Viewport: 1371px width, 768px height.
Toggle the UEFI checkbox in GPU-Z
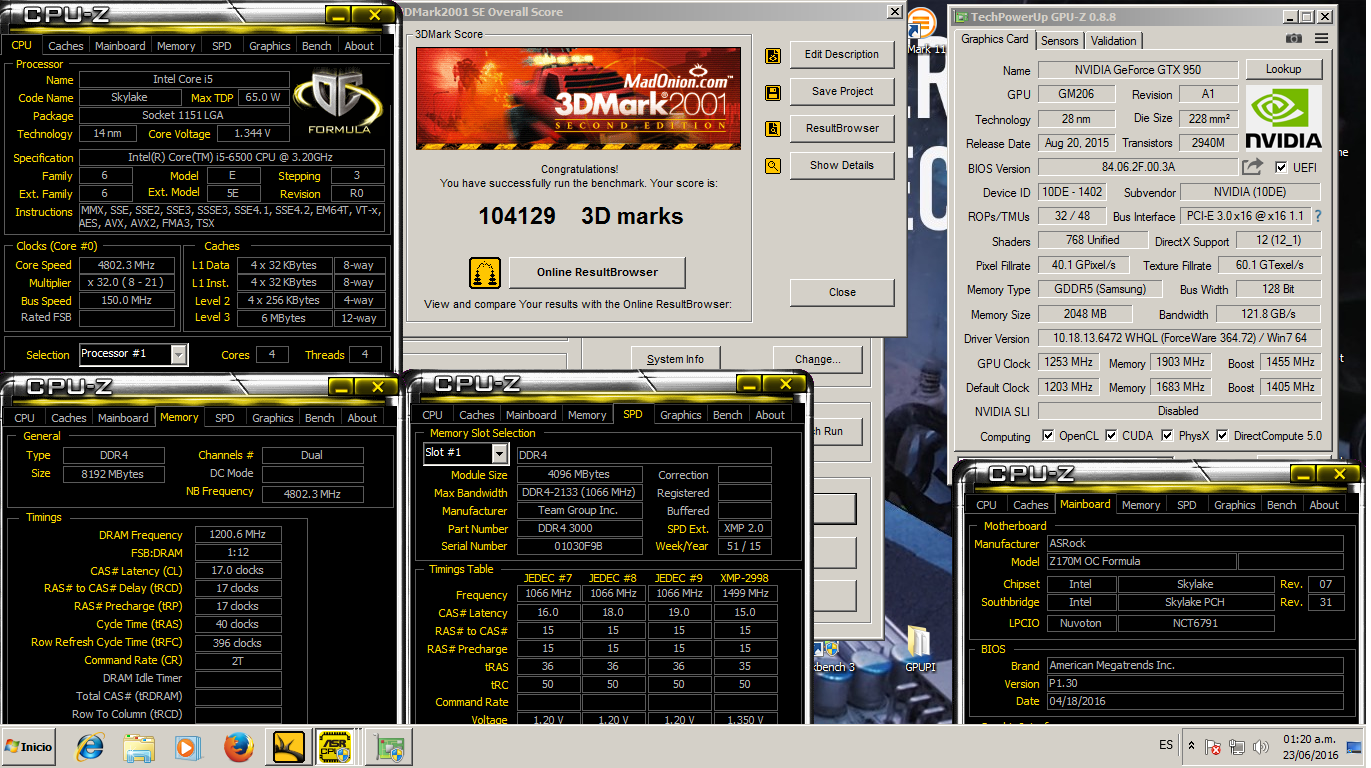tap(1282, 167)
